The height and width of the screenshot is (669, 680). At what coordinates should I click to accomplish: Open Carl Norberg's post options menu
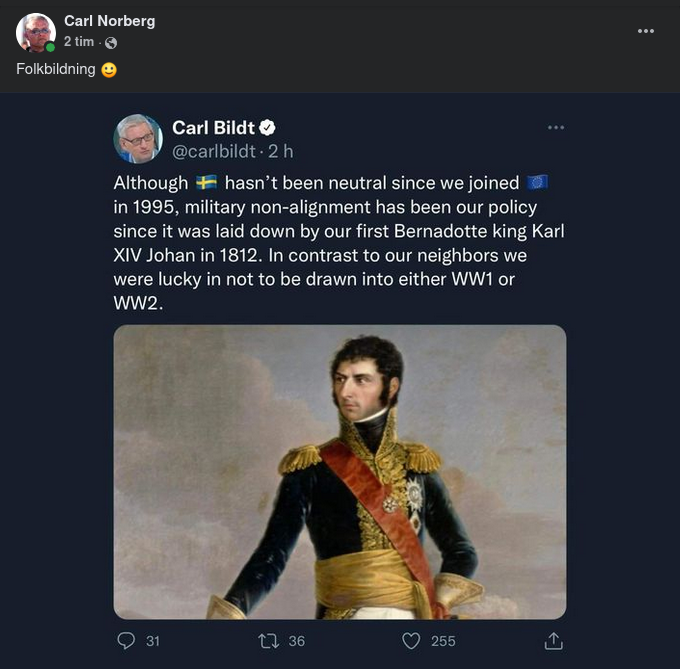point(646,31)
